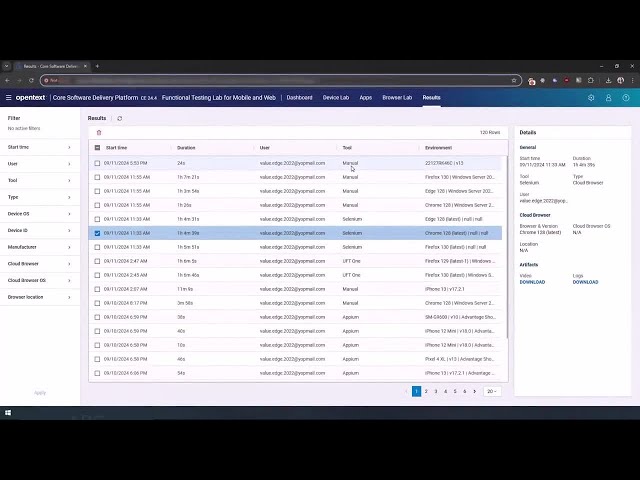Go to results page 6
The width and height of the screenshot is (640, 480).
464,391
